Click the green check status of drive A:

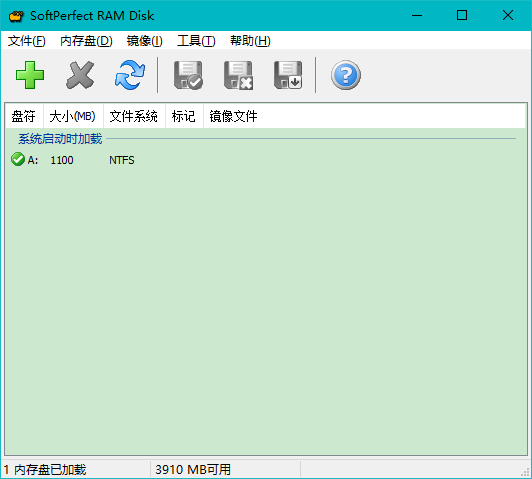tap(18, 159)
